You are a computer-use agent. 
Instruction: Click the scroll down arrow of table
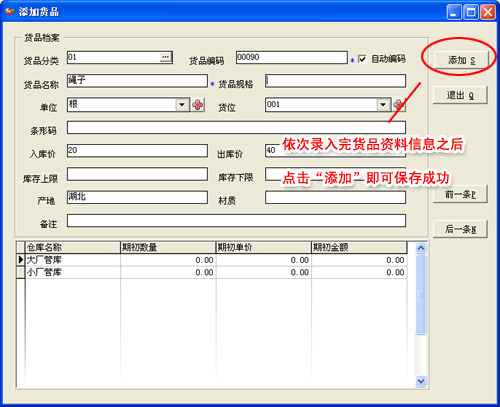(x=421, y=381)
